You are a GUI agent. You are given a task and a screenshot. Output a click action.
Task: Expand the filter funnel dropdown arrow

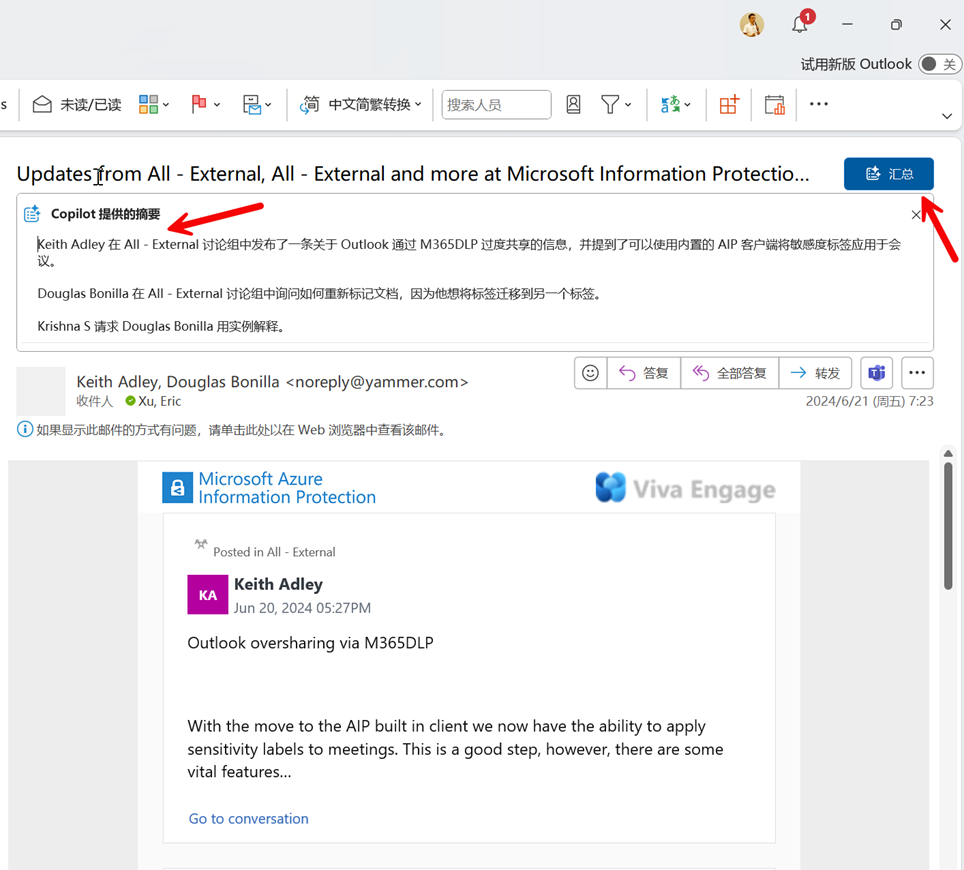coord(628,105)
